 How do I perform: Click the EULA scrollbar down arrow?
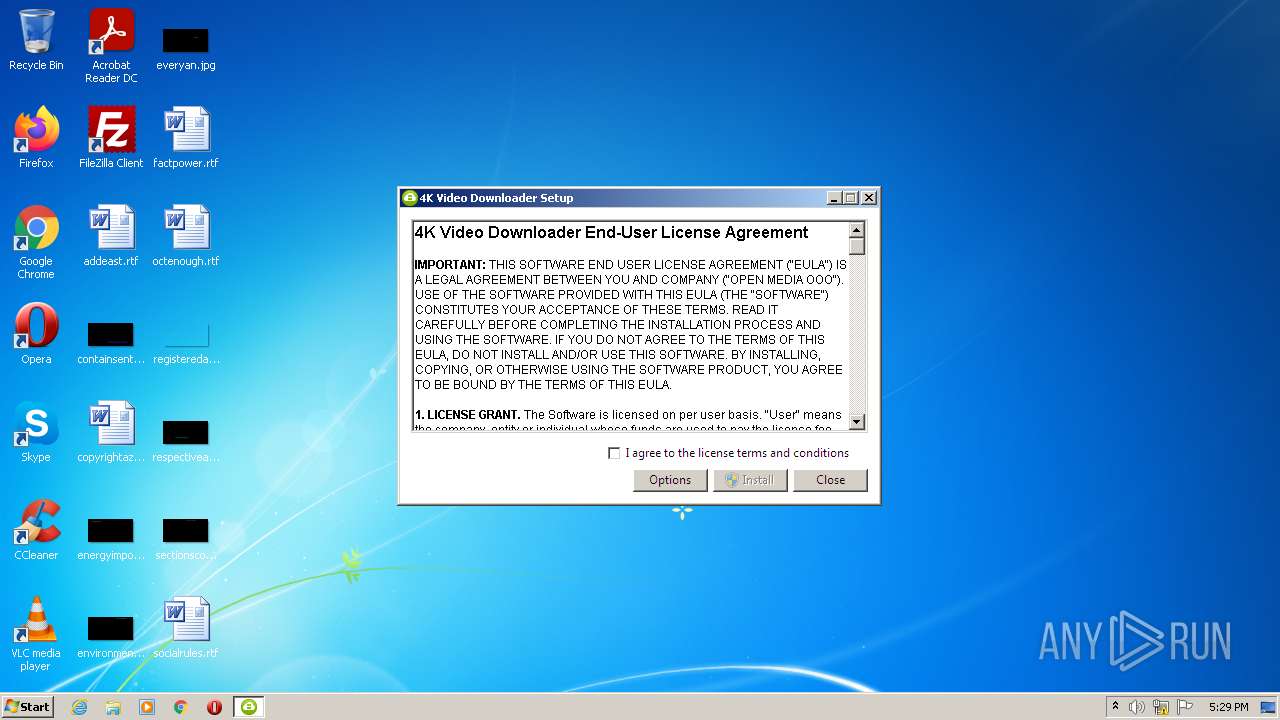tap(856, 422)
